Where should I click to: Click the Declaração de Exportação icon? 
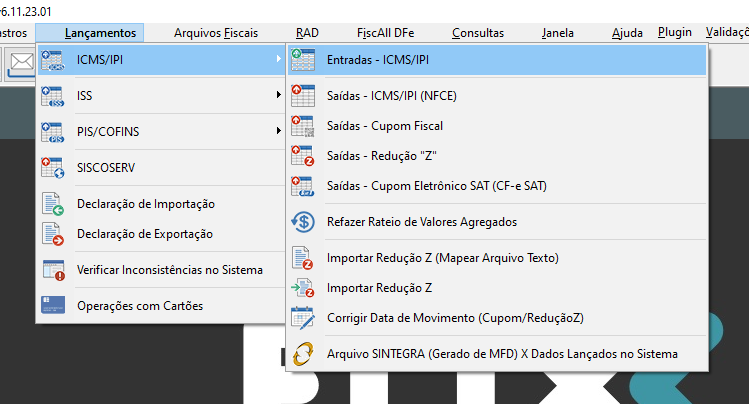point(53,234)
